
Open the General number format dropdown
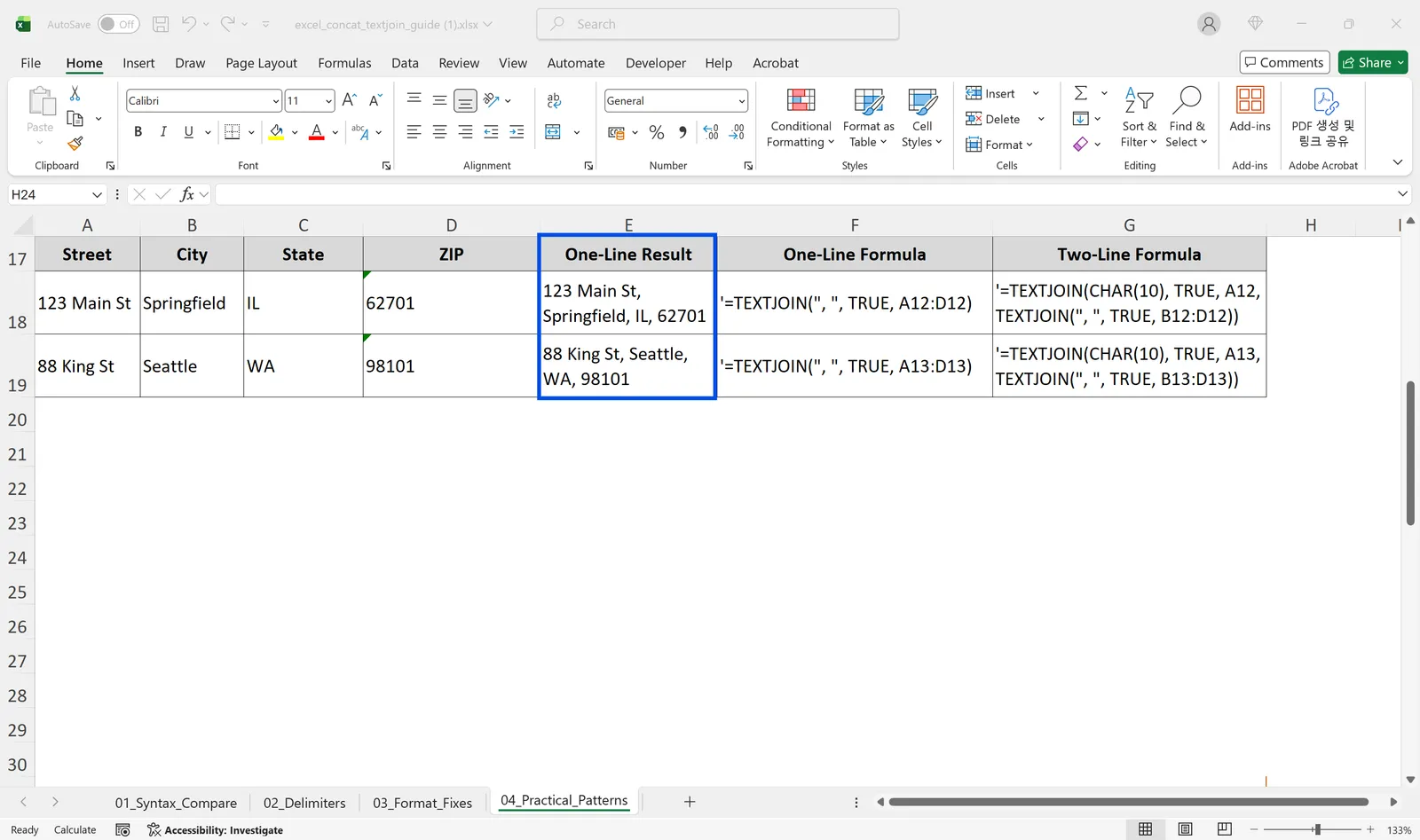742,101
